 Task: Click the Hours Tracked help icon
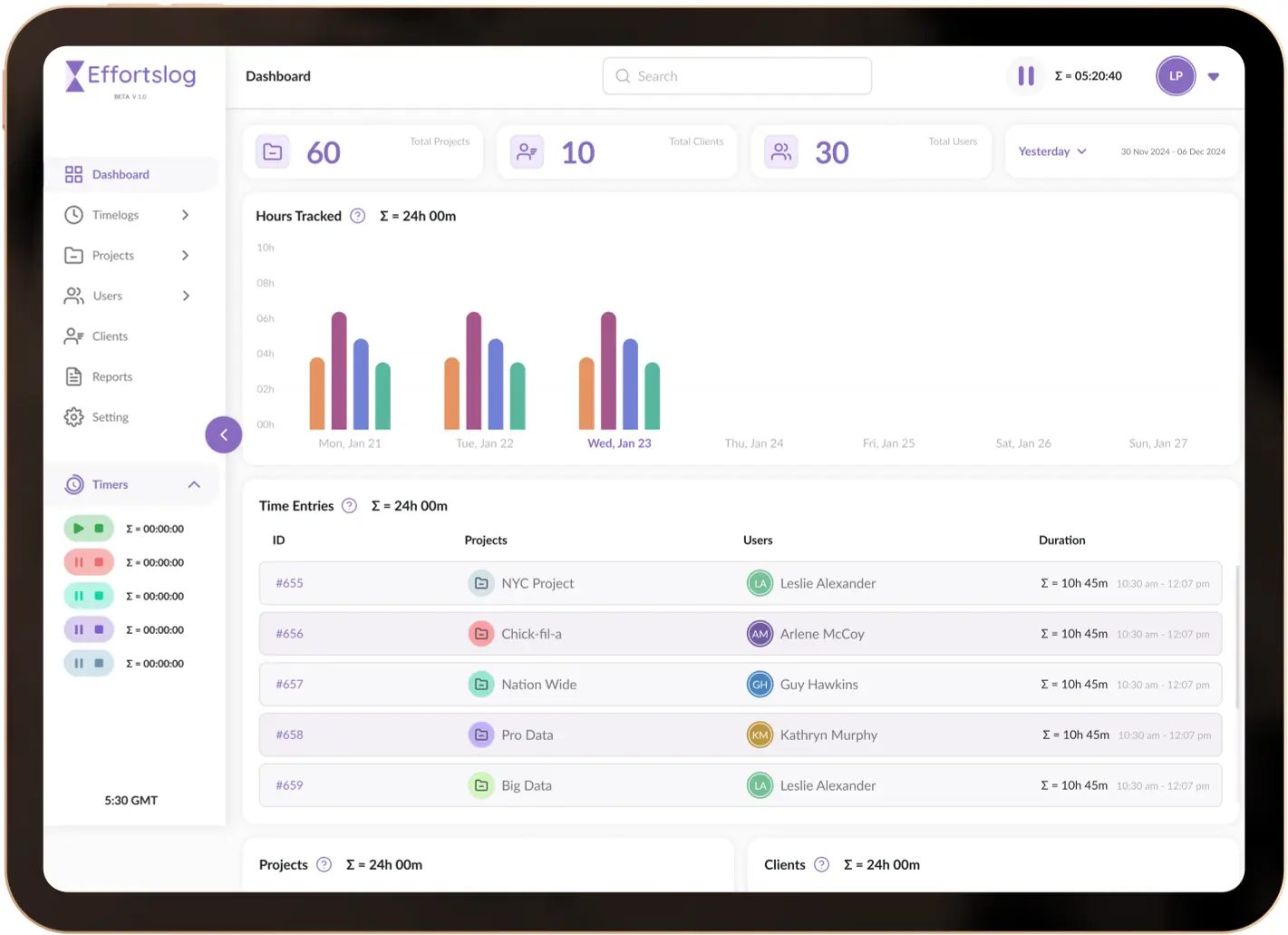(x=358, y=216)
